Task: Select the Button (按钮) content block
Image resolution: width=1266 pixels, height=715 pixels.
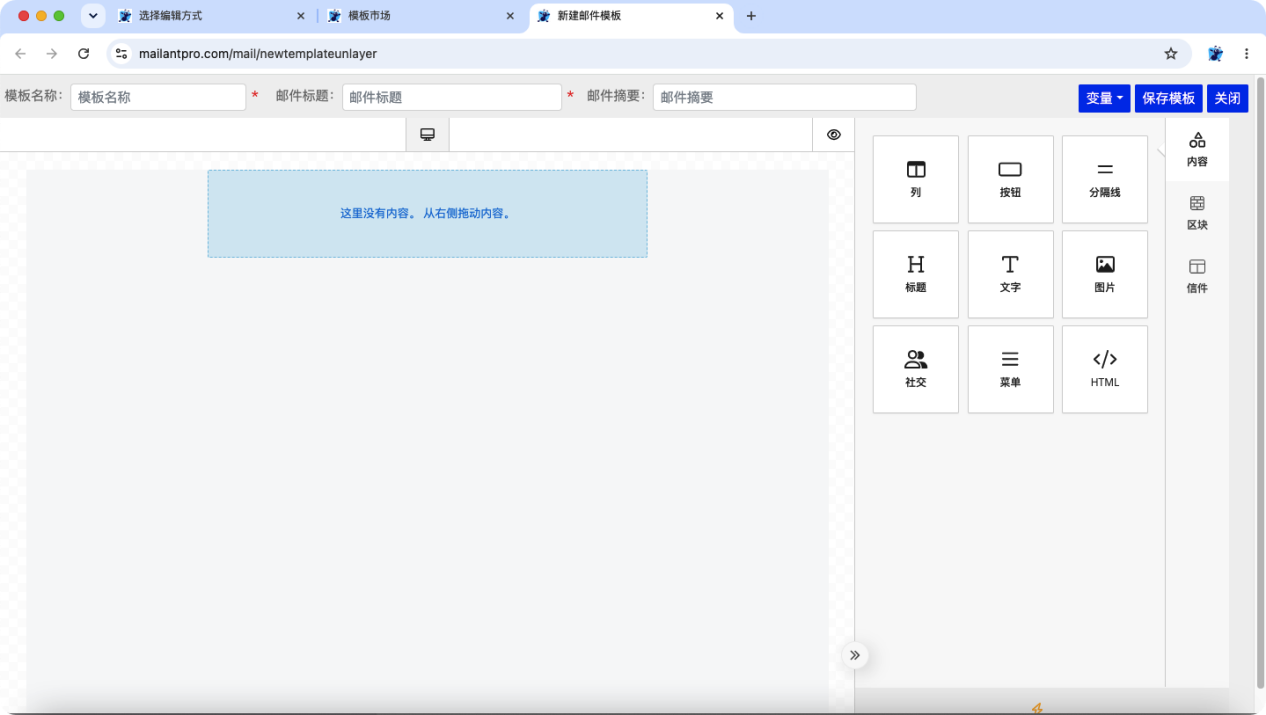Action: coord(1010,179)
